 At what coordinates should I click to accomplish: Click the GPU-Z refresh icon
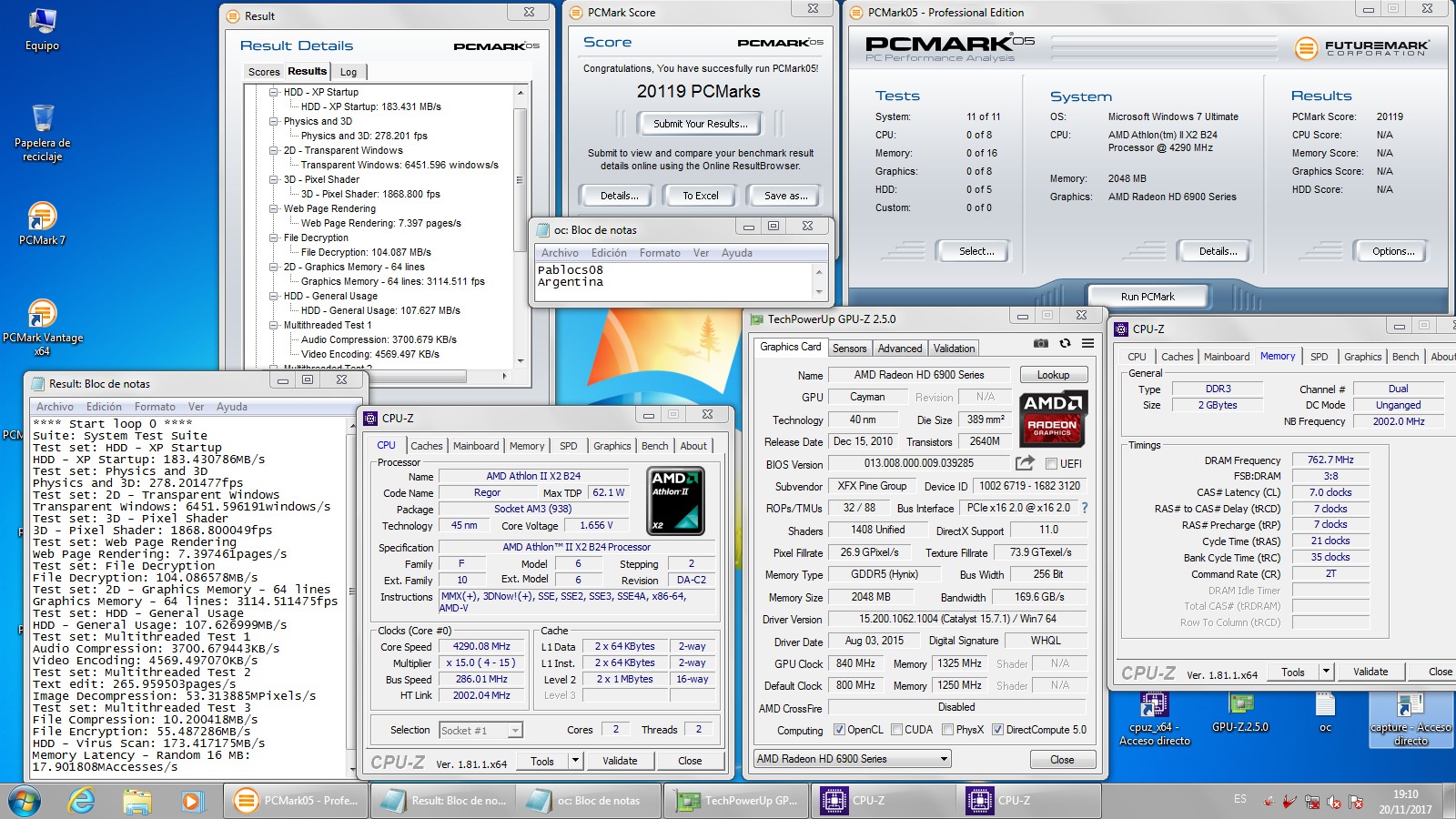1065,343
